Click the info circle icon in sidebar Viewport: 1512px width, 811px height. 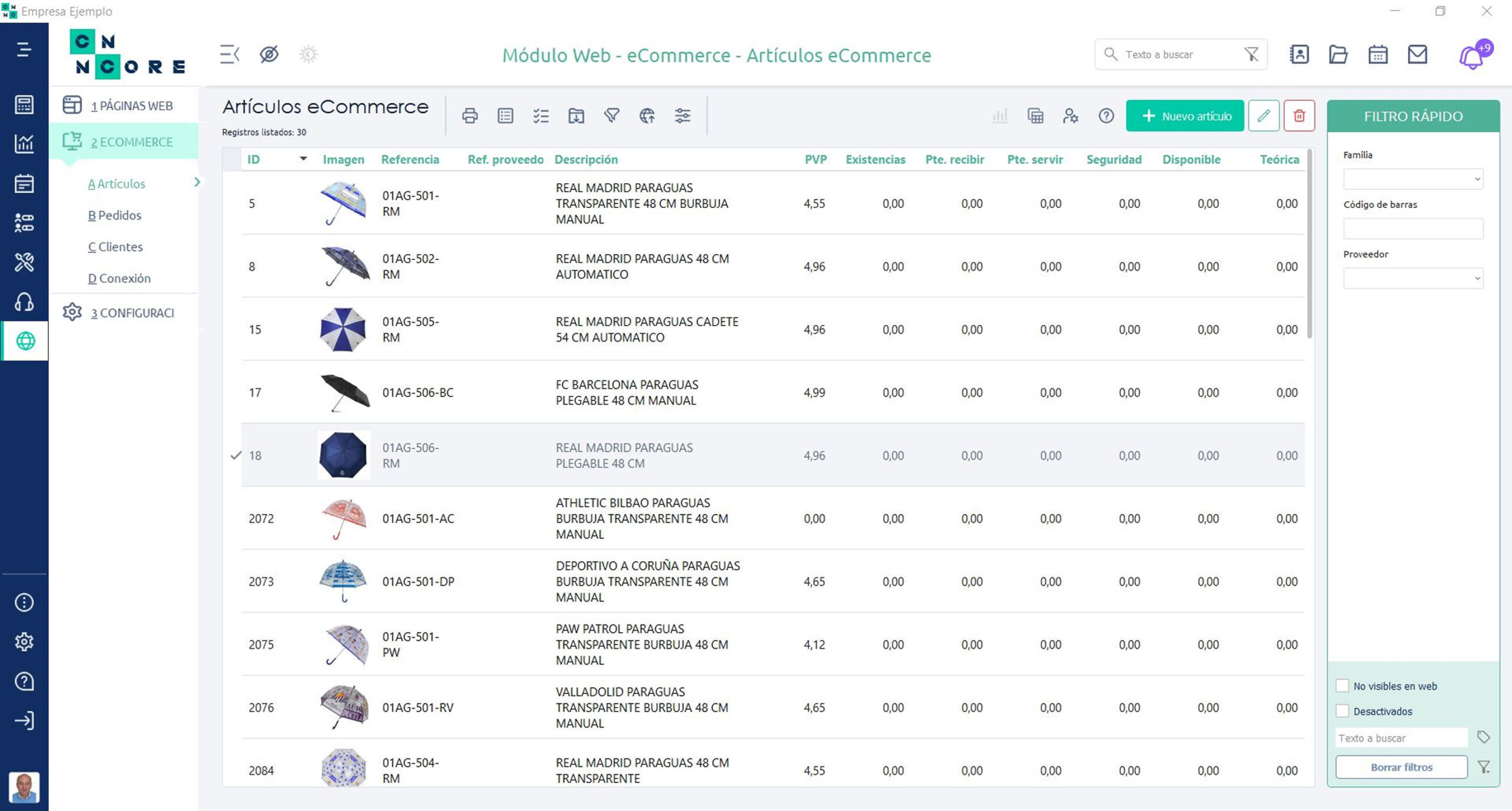pyautogui.click(x=24, y=602)
